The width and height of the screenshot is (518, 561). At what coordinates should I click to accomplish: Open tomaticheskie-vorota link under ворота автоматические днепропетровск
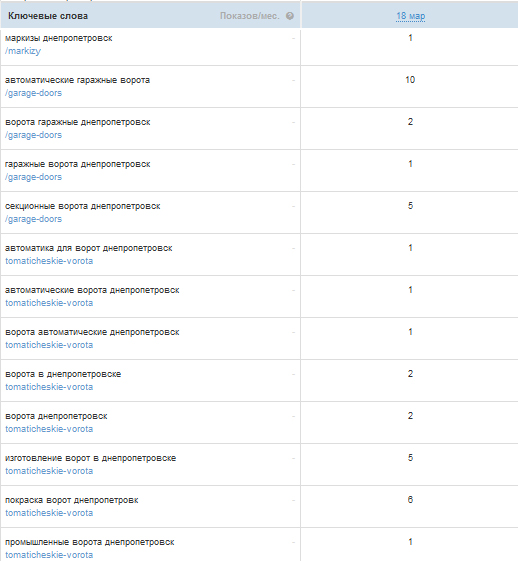tap(49, 345)
